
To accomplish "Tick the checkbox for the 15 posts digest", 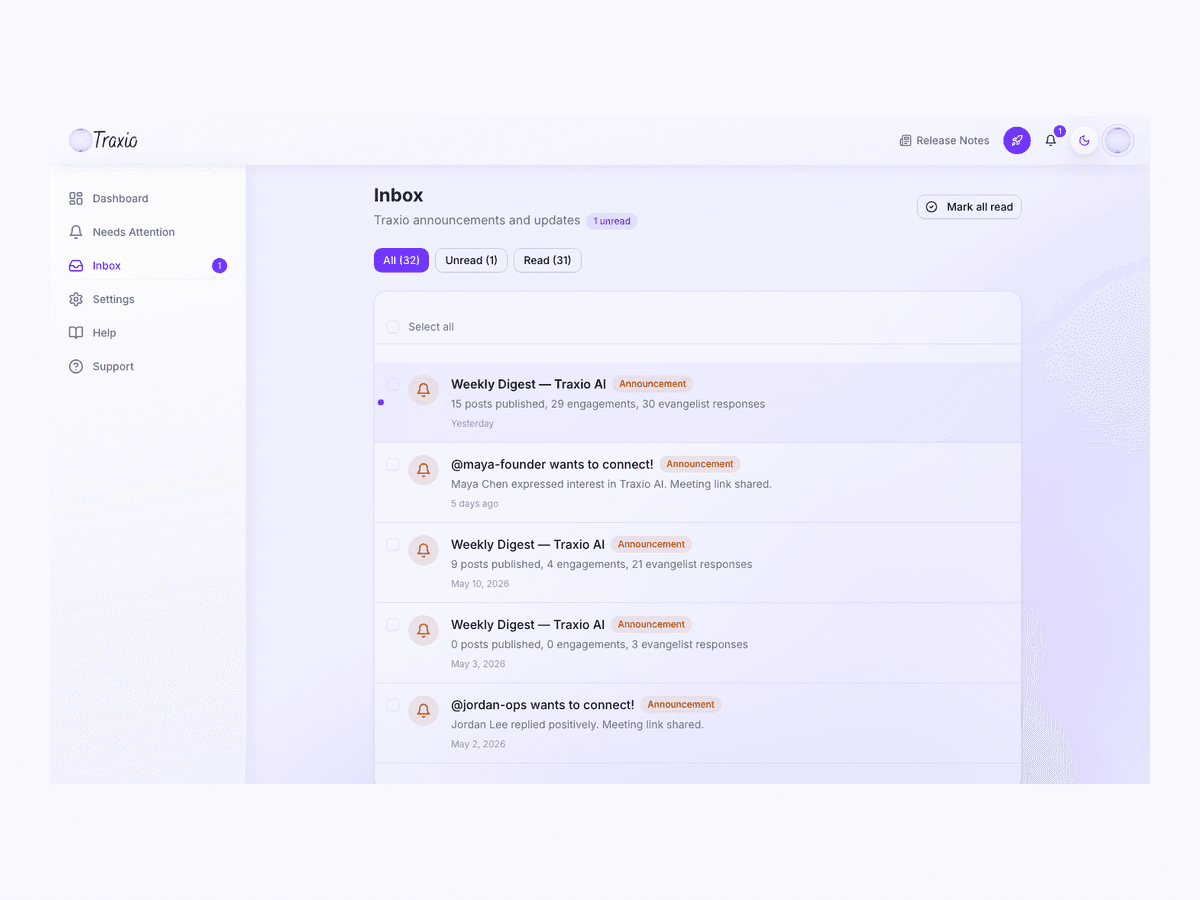I will tap(393, 384).
